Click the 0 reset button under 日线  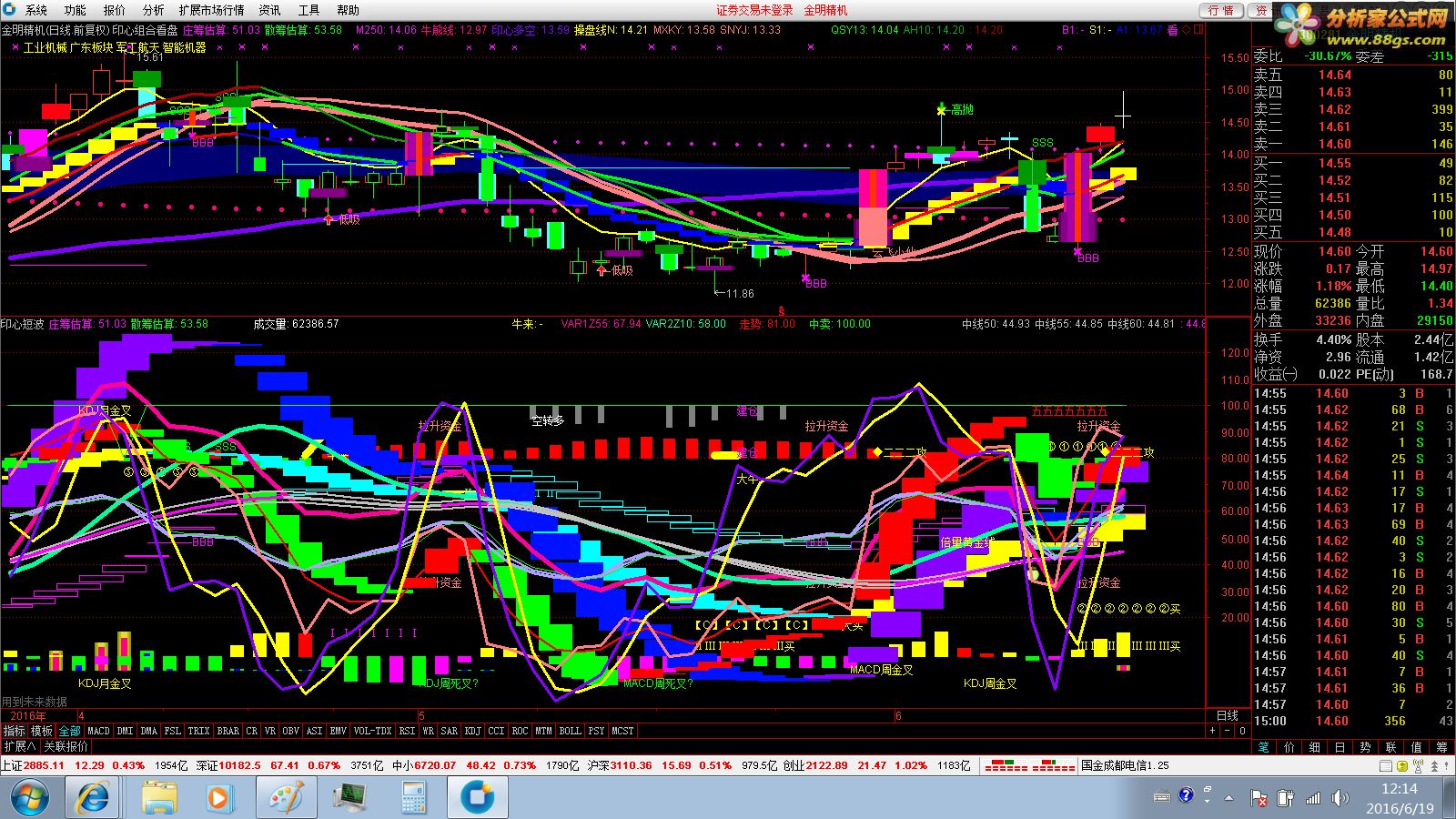1242,731
